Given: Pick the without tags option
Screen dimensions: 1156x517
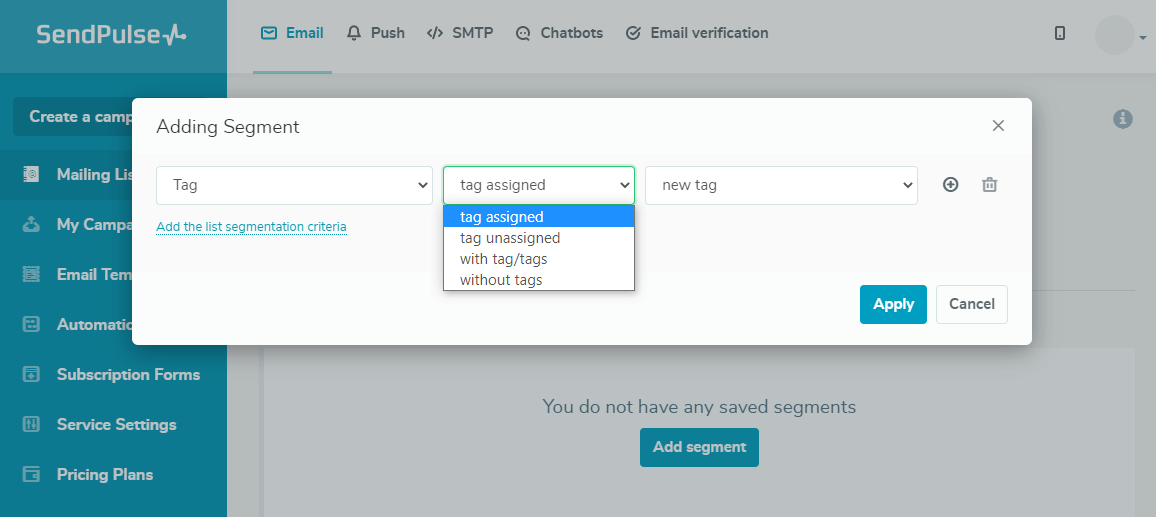Looking at the screenshot, I should click(x=501, y=280).
